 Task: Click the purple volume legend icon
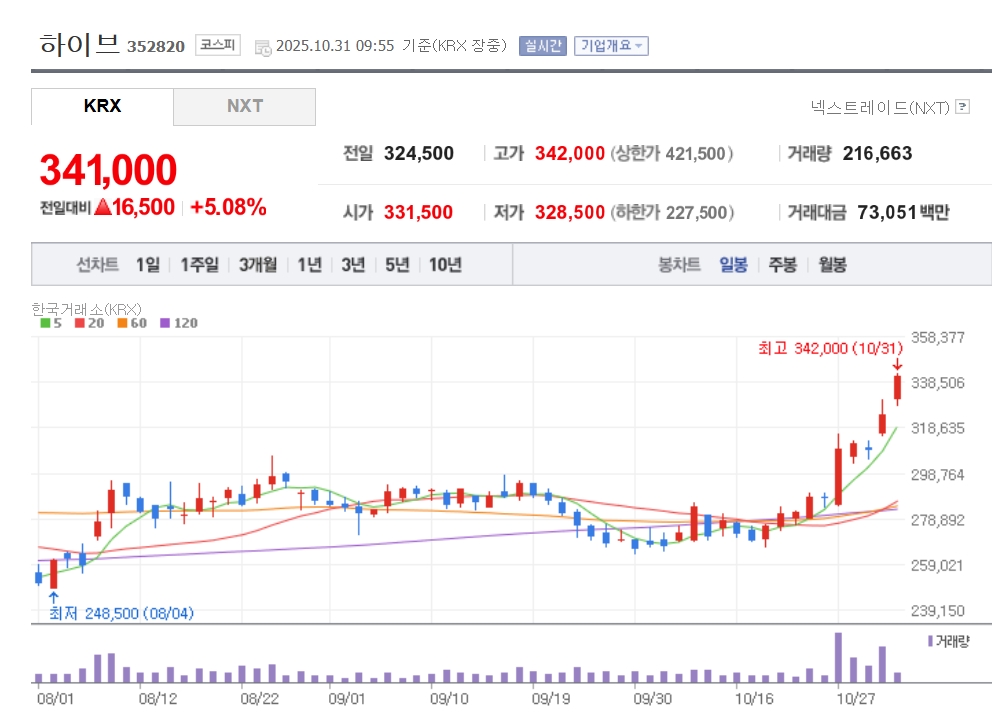[930, 640]
